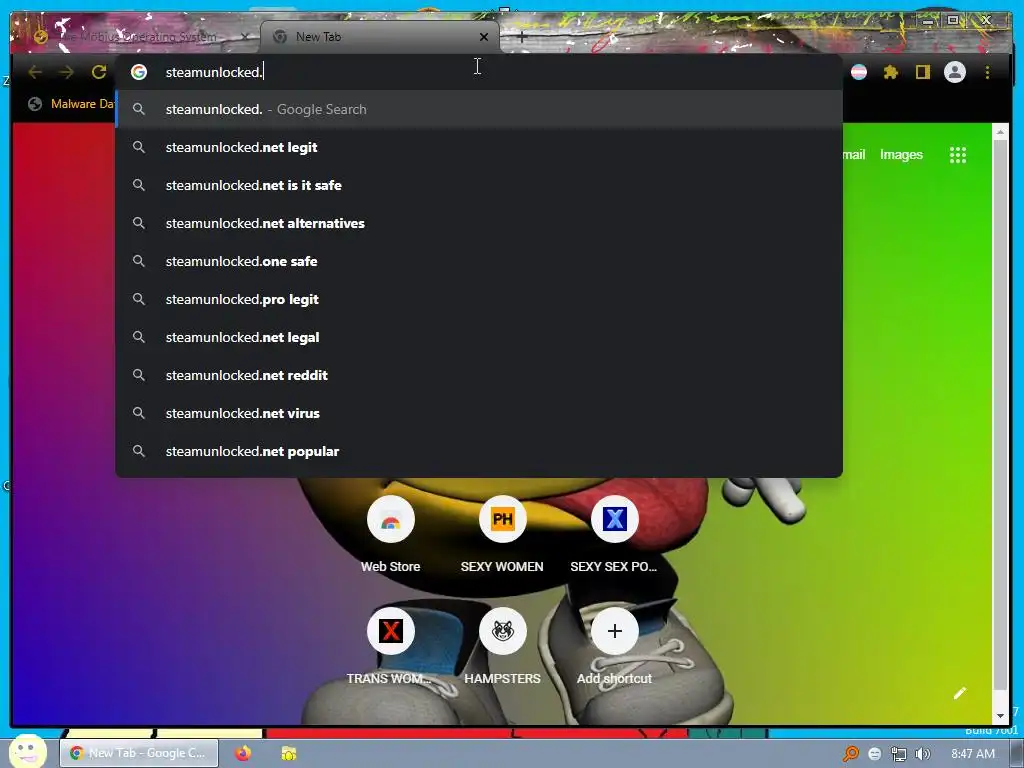
Task: Click the 8:47 AM system clock
Action: 973,754
